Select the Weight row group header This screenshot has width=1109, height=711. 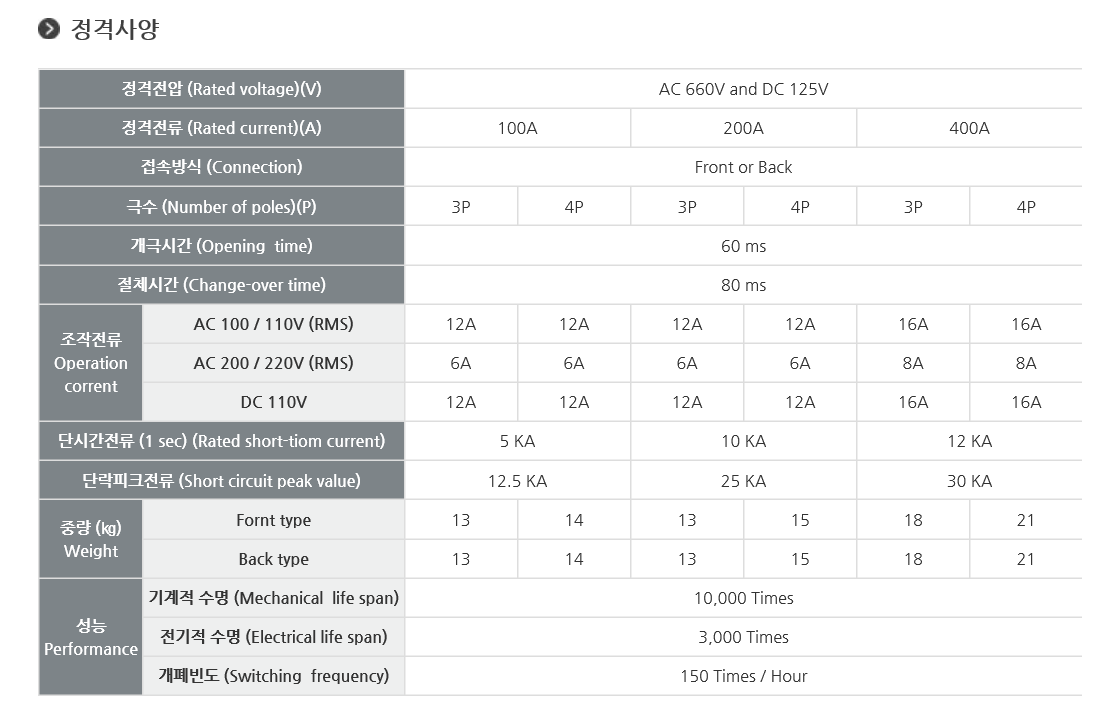[x=91, y=539]
